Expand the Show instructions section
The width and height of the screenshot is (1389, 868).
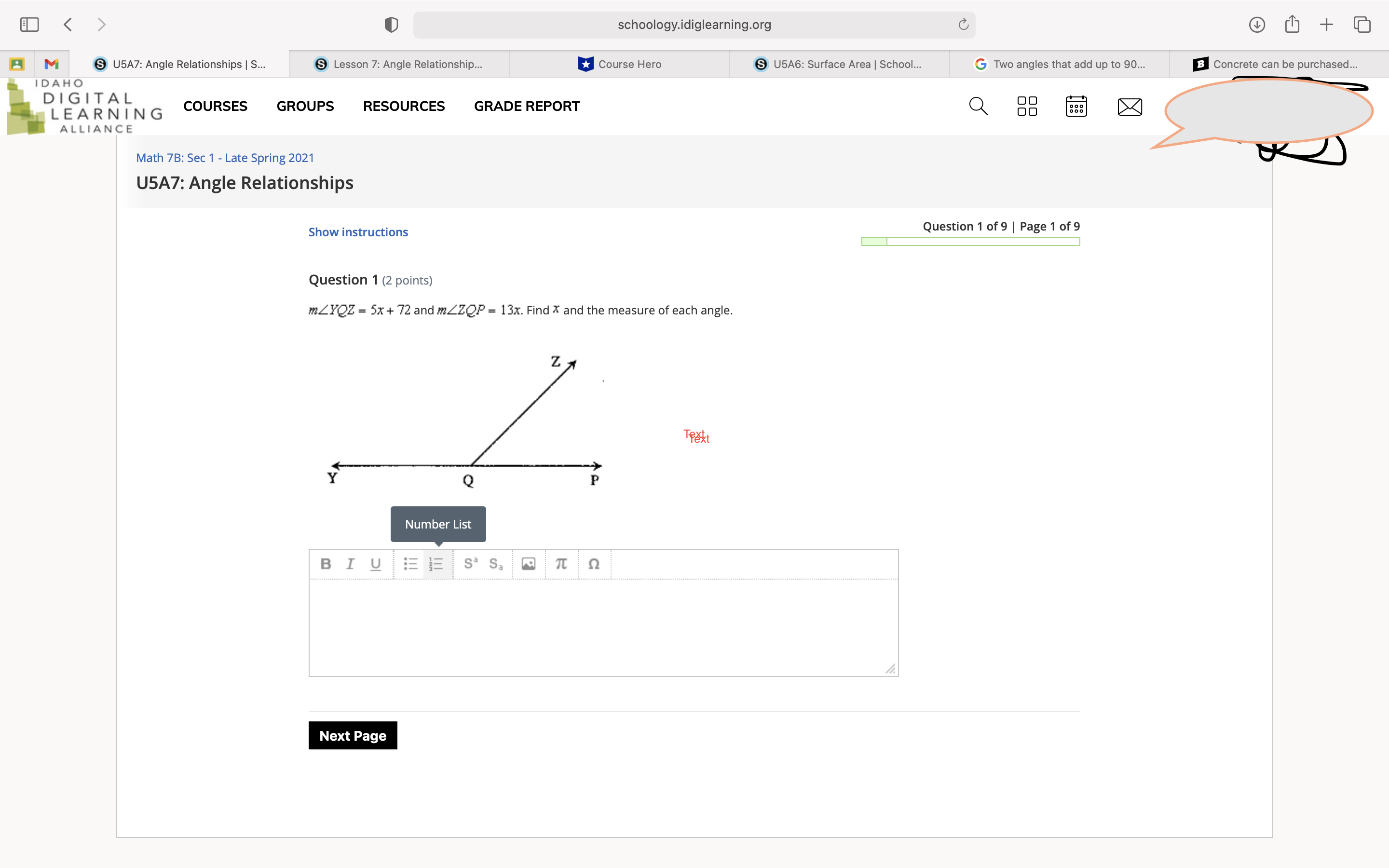[x=357, y=232]
